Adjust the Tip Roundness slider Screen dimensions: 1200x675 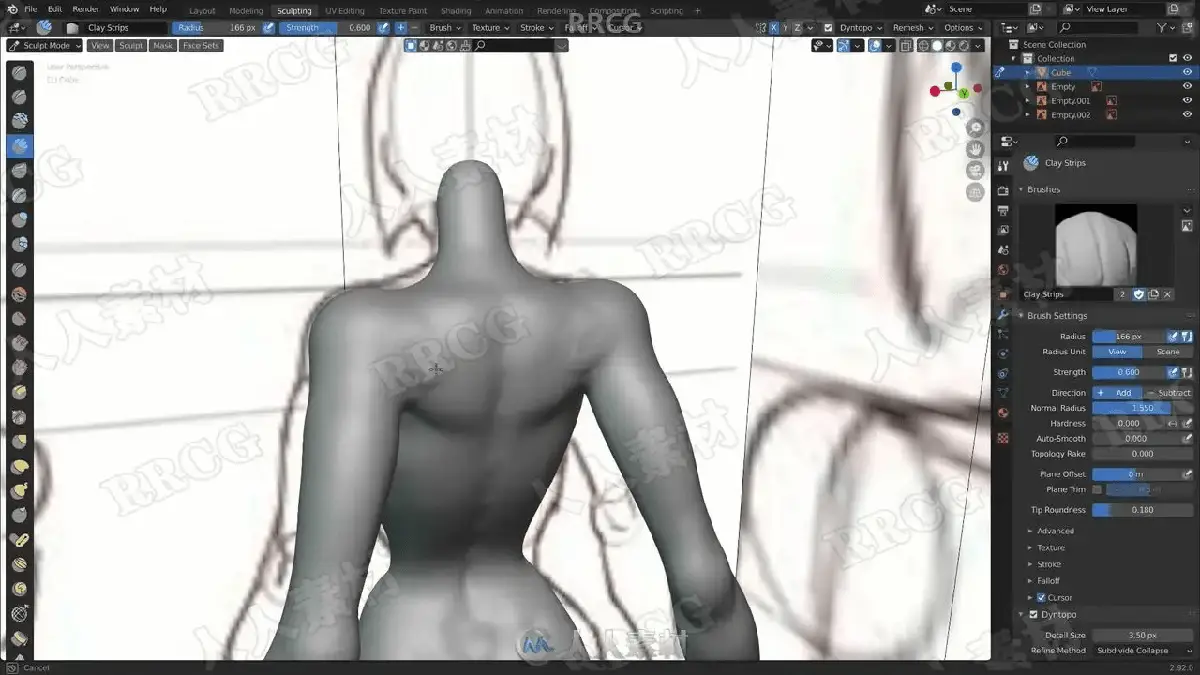[1142, 510]
